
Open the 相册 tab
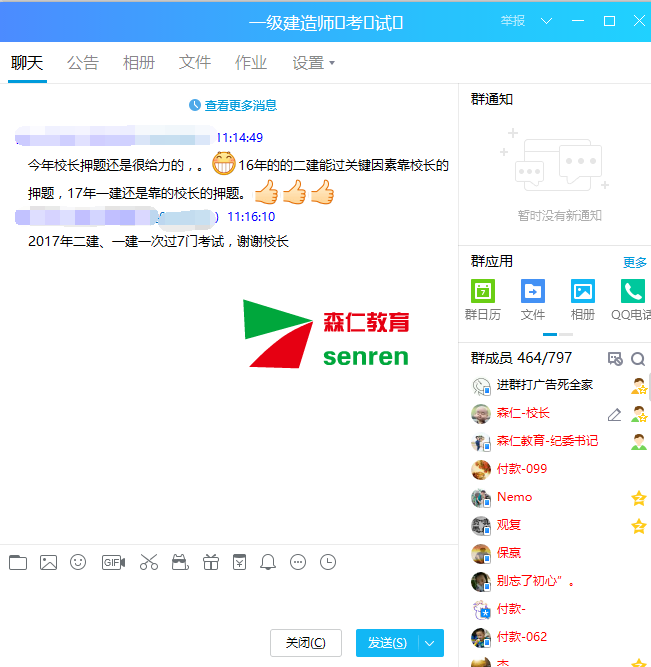139,63
